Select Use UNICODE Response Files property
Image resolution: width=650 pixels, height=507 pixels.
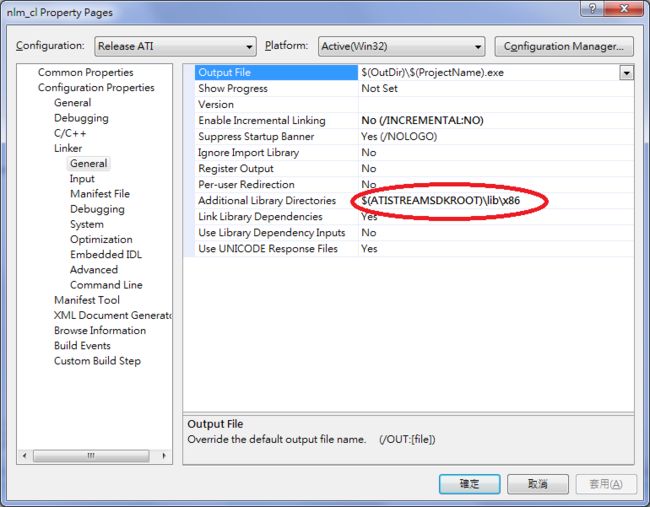click(x=276, y=249)
